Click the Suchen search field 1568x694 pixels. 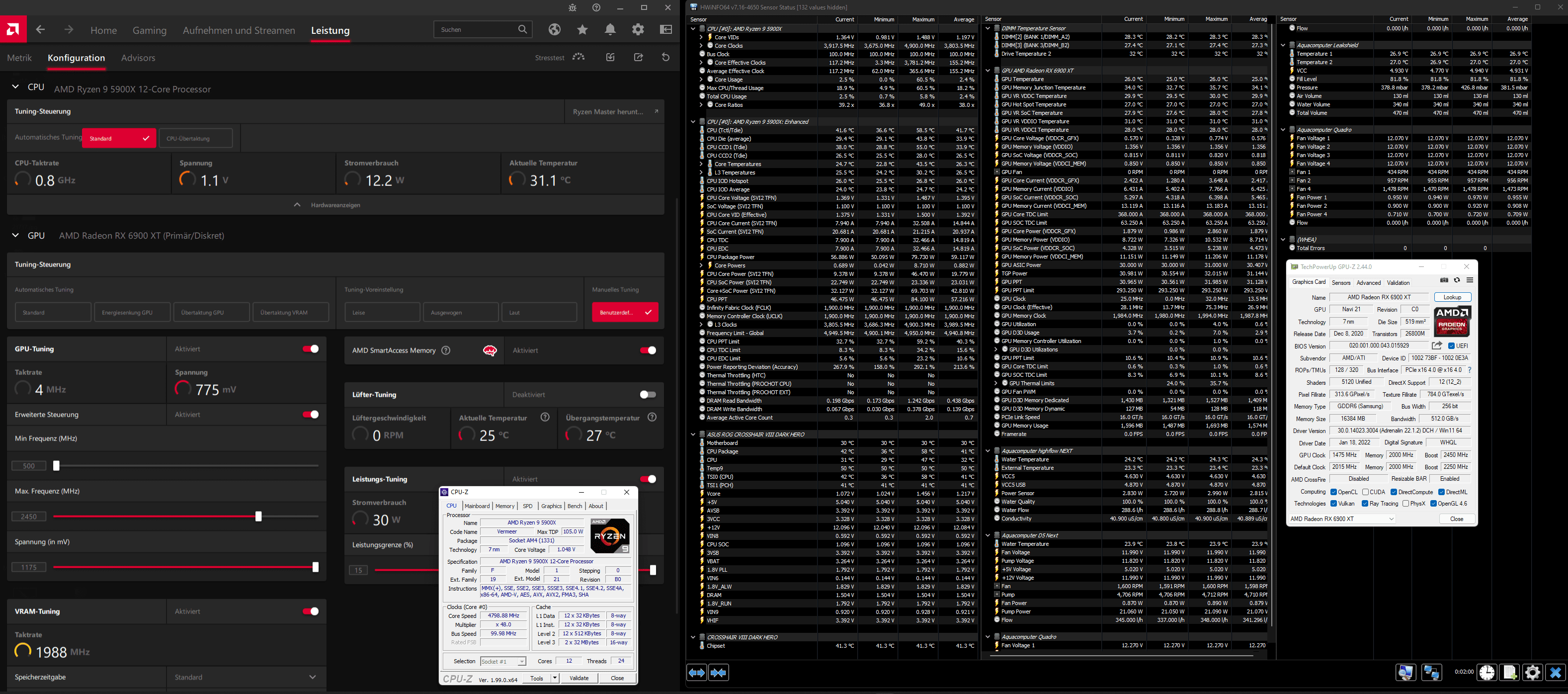[483, 29]
